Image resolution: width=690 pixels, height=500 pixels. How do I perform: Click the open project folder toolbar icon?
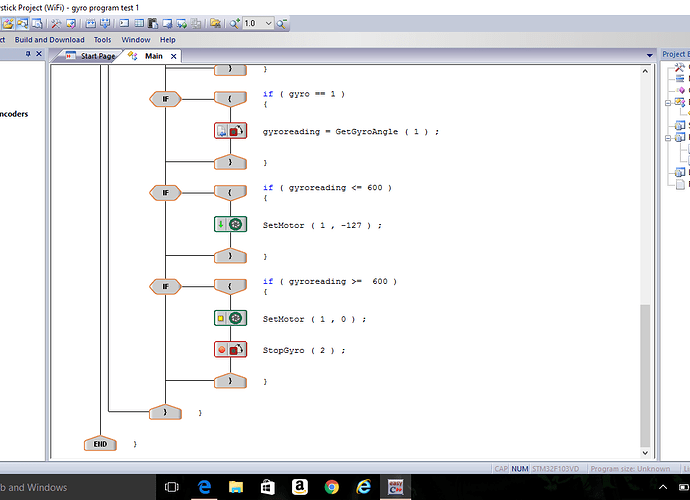tap(7, 23)
